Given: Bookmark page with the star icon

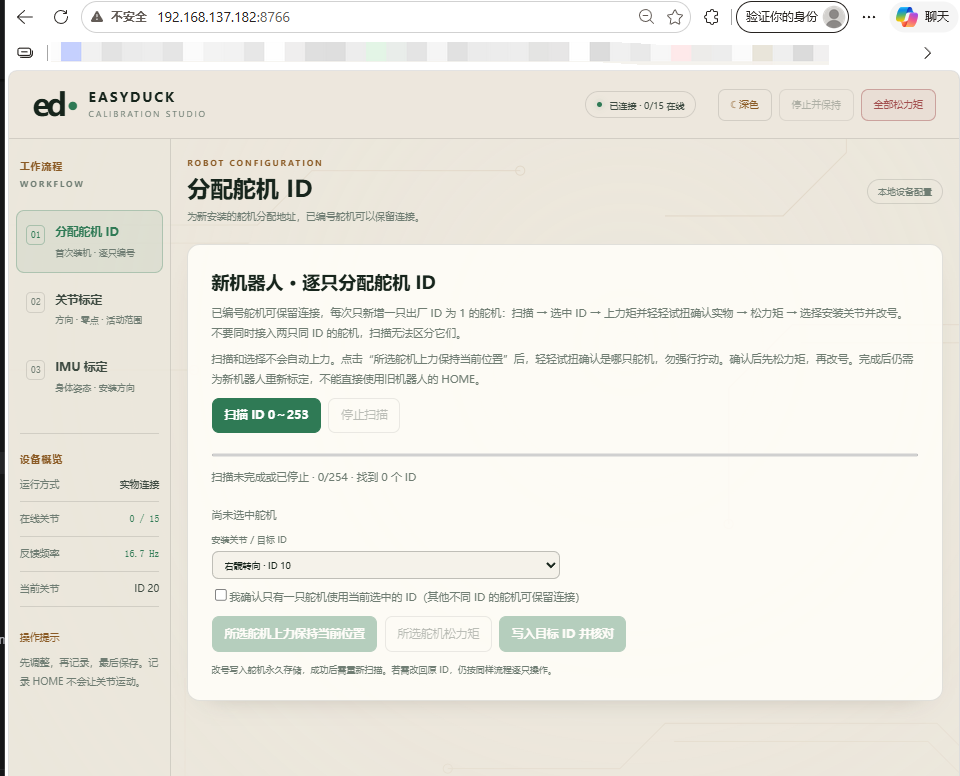Looking at the screenshot, I should point(675,17).
